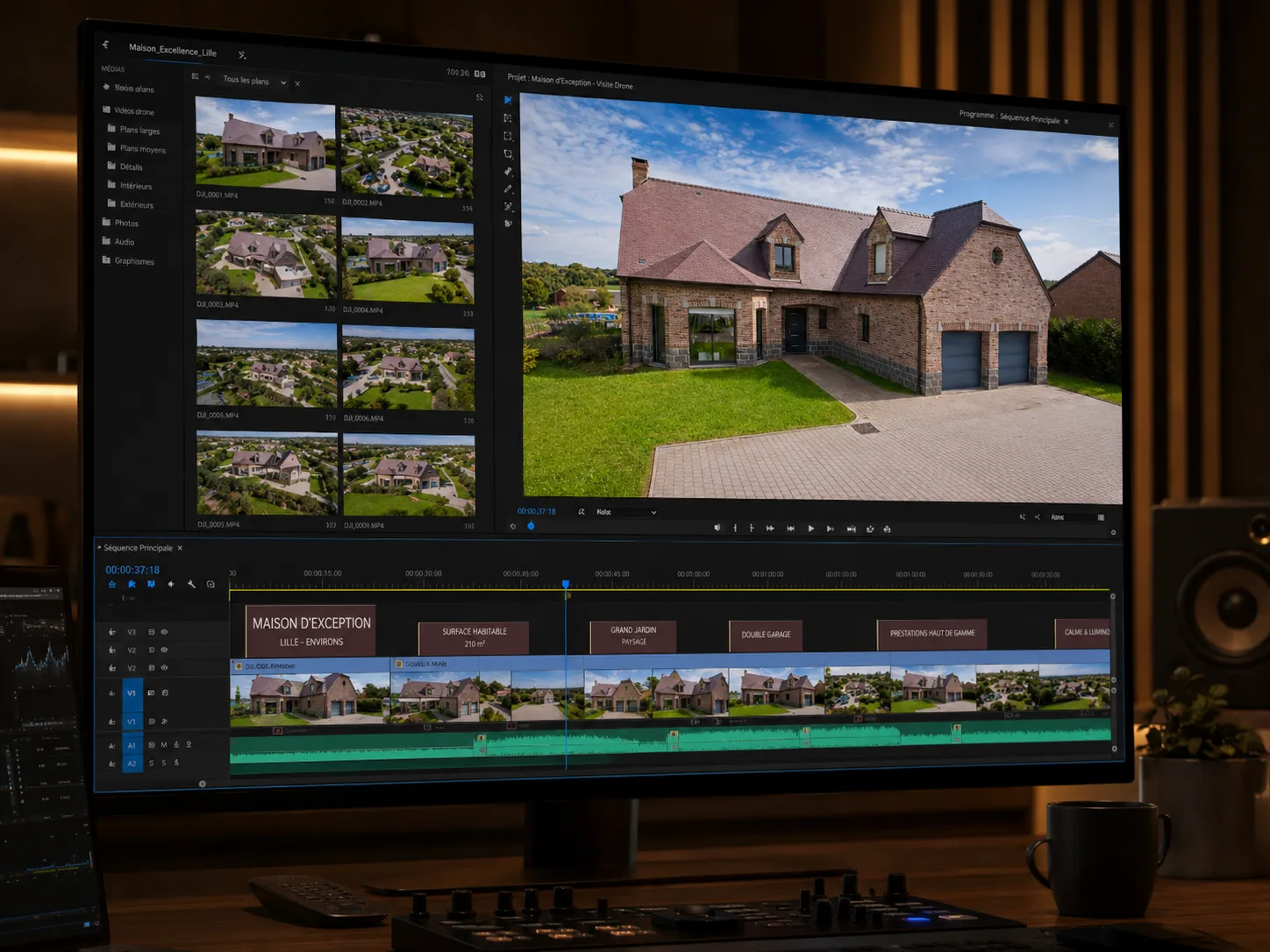
Task: Open the Intérieurs folder
Action: click(x=130, y=186)
